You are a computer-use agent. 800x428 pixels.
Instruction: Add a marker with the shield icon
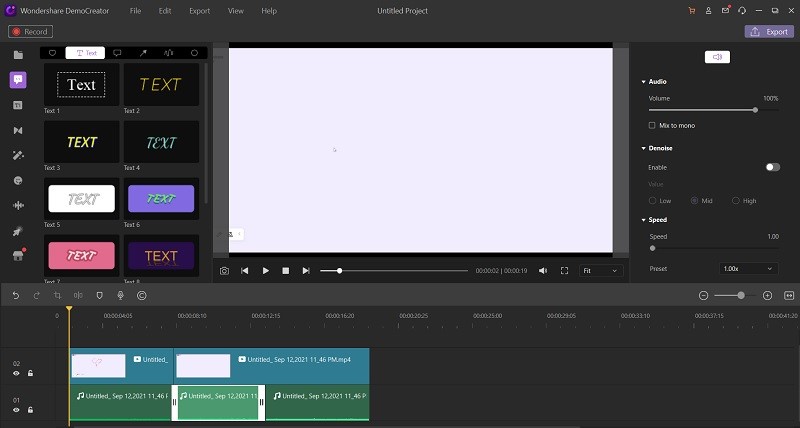pos(99,295)
